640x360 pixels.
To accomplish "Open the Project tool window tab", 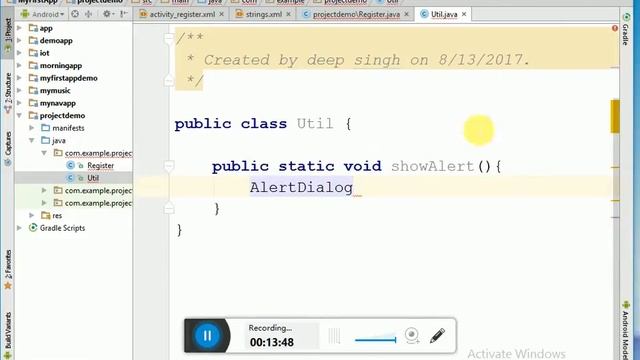I will 7,35.
